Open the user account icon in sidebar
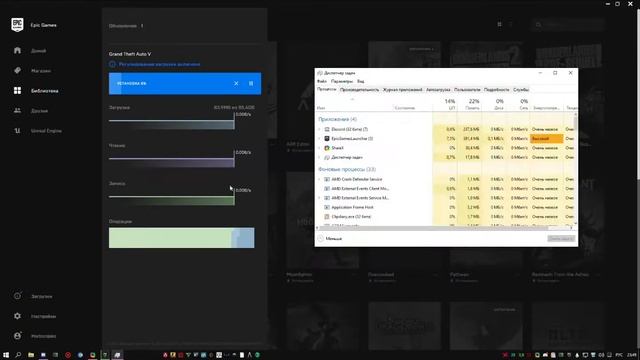640x360 pixels. coord(17,336)
